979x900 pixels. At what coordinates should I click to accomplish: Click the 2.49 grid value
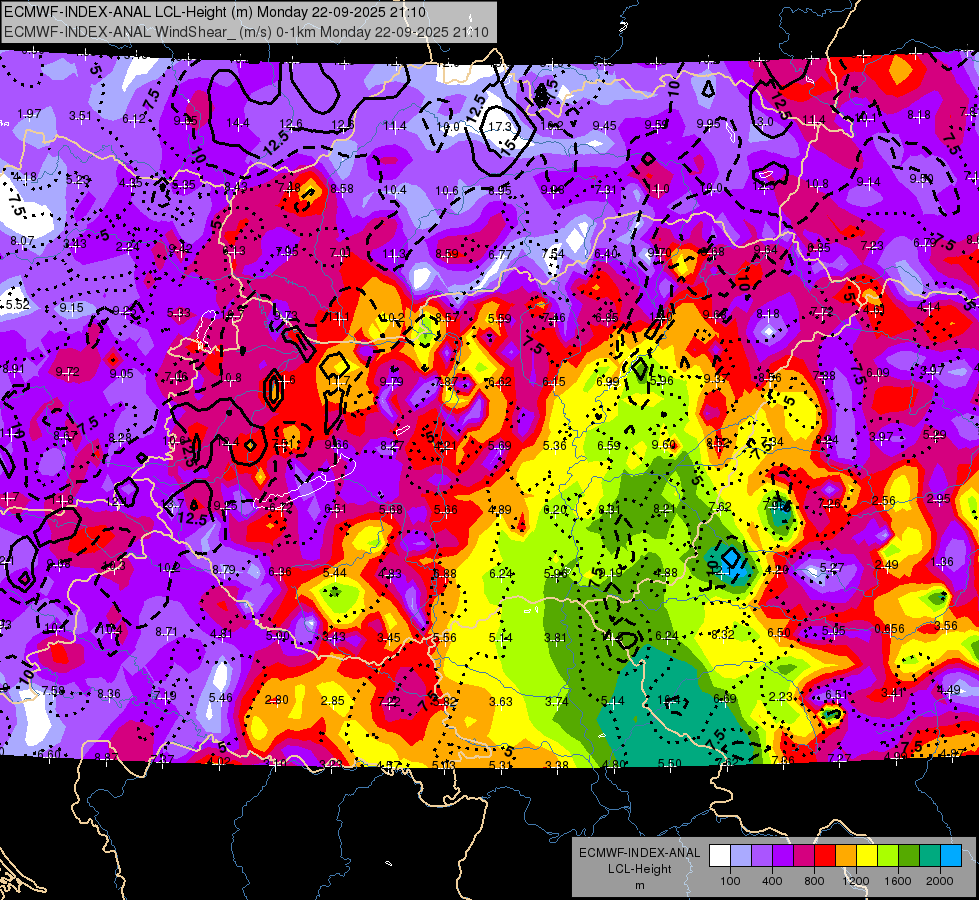coord(887,565)
